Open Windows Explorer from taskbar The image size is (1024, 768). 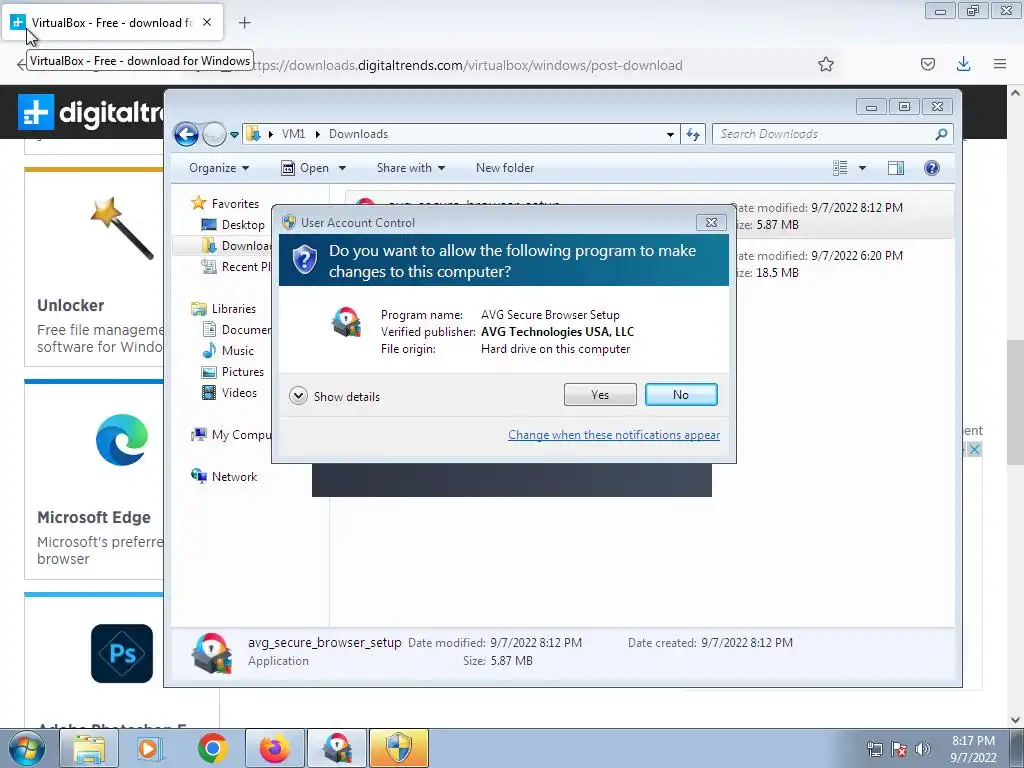coord(88,748)
